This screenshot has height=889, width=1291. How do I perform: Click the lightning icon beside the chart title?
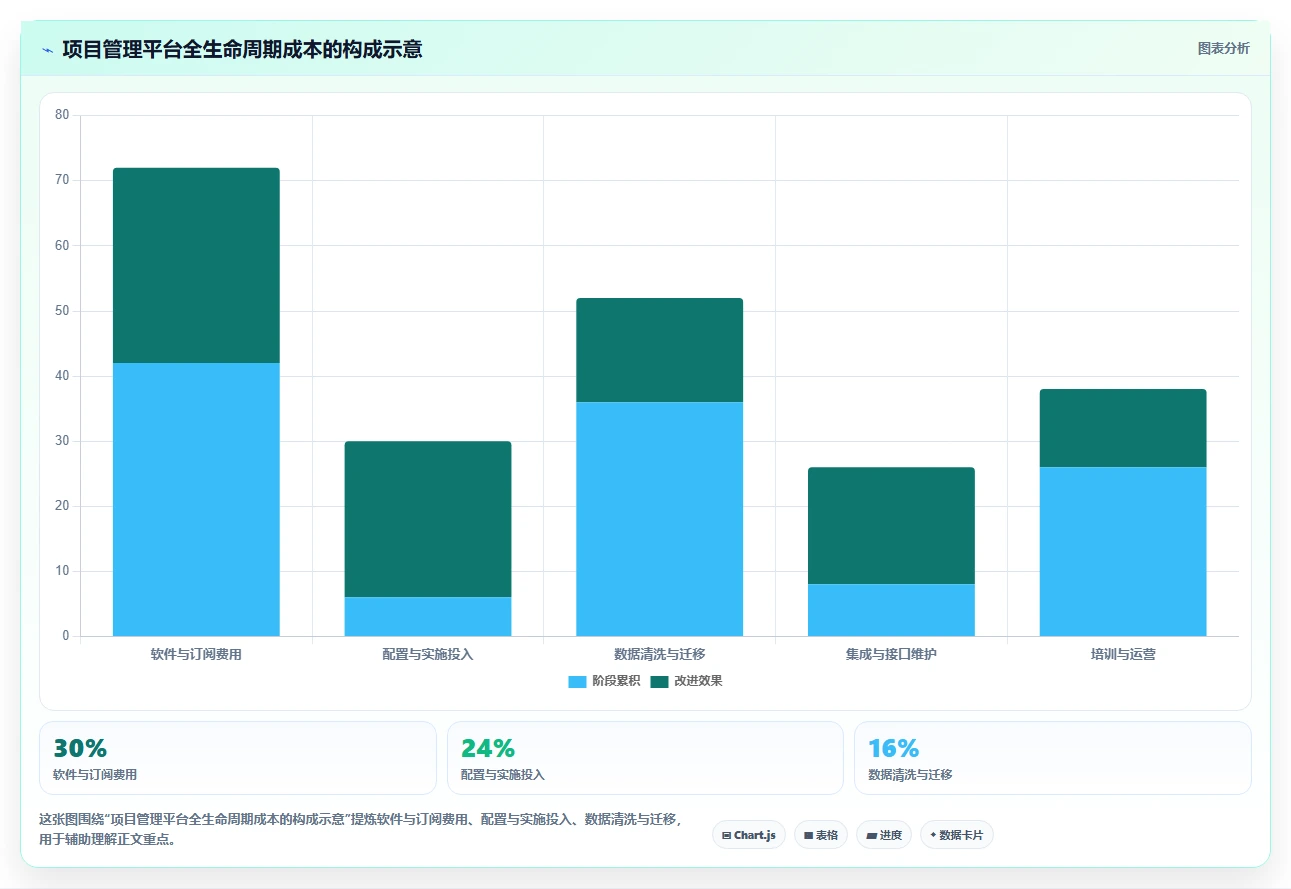pyautogui.click(x=47, y=49)
